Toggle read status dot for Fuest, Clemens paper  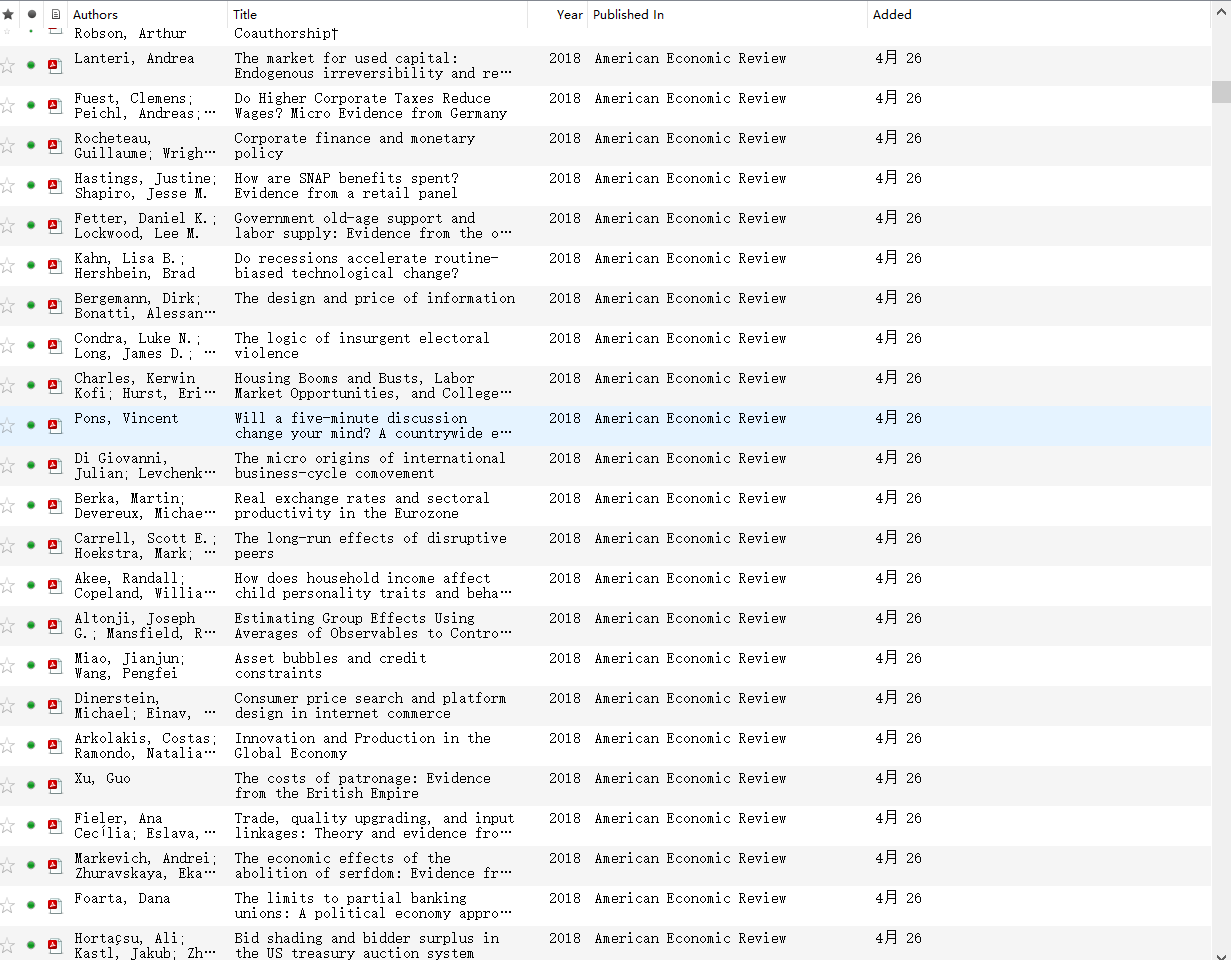[x=31, y=105]
